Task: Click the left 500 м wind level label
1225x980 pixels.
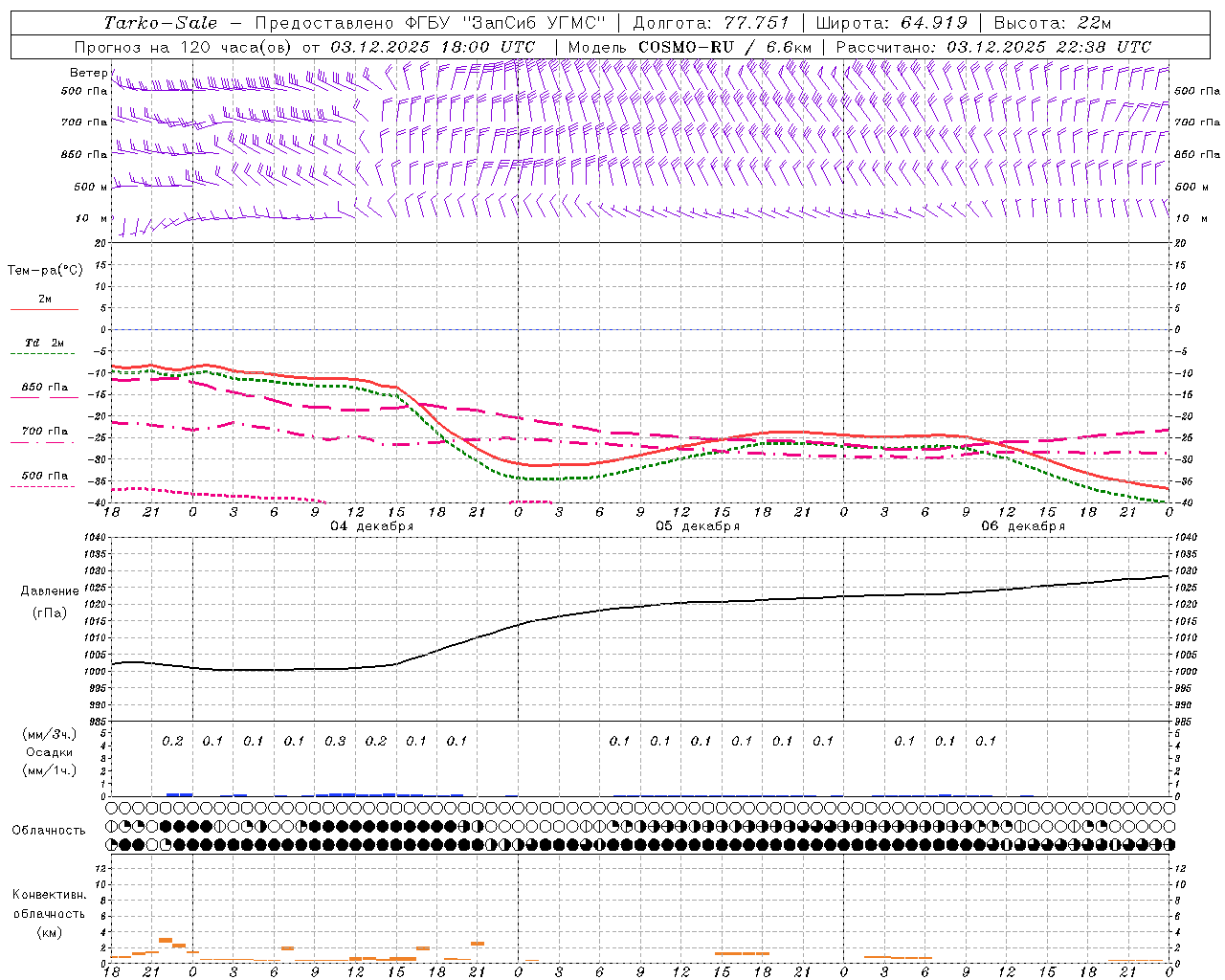Action: pos(91,187)
